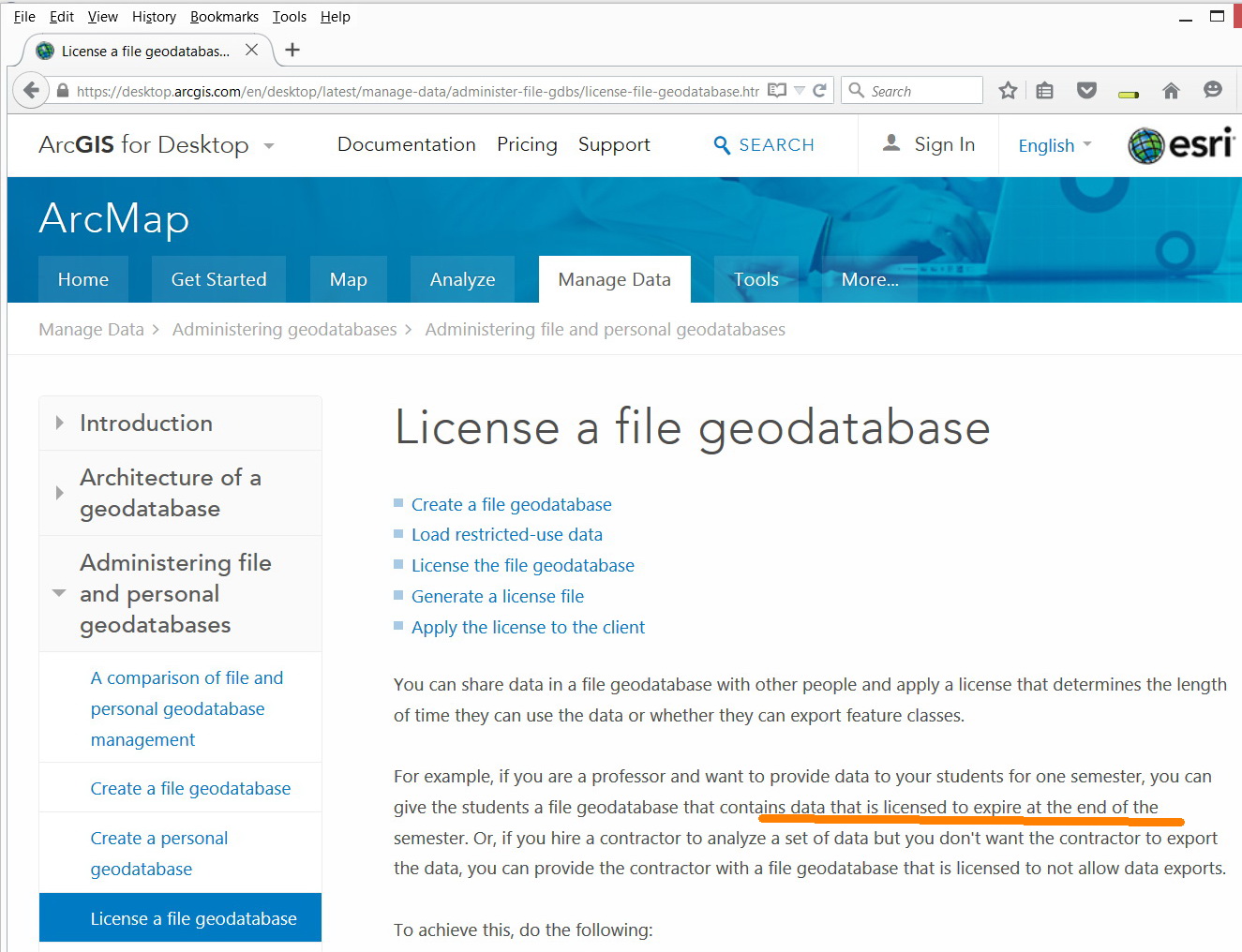This screenshot has width=1242, height=952.
Task: Select the Manage Data tab
Action: pos(614,279)
